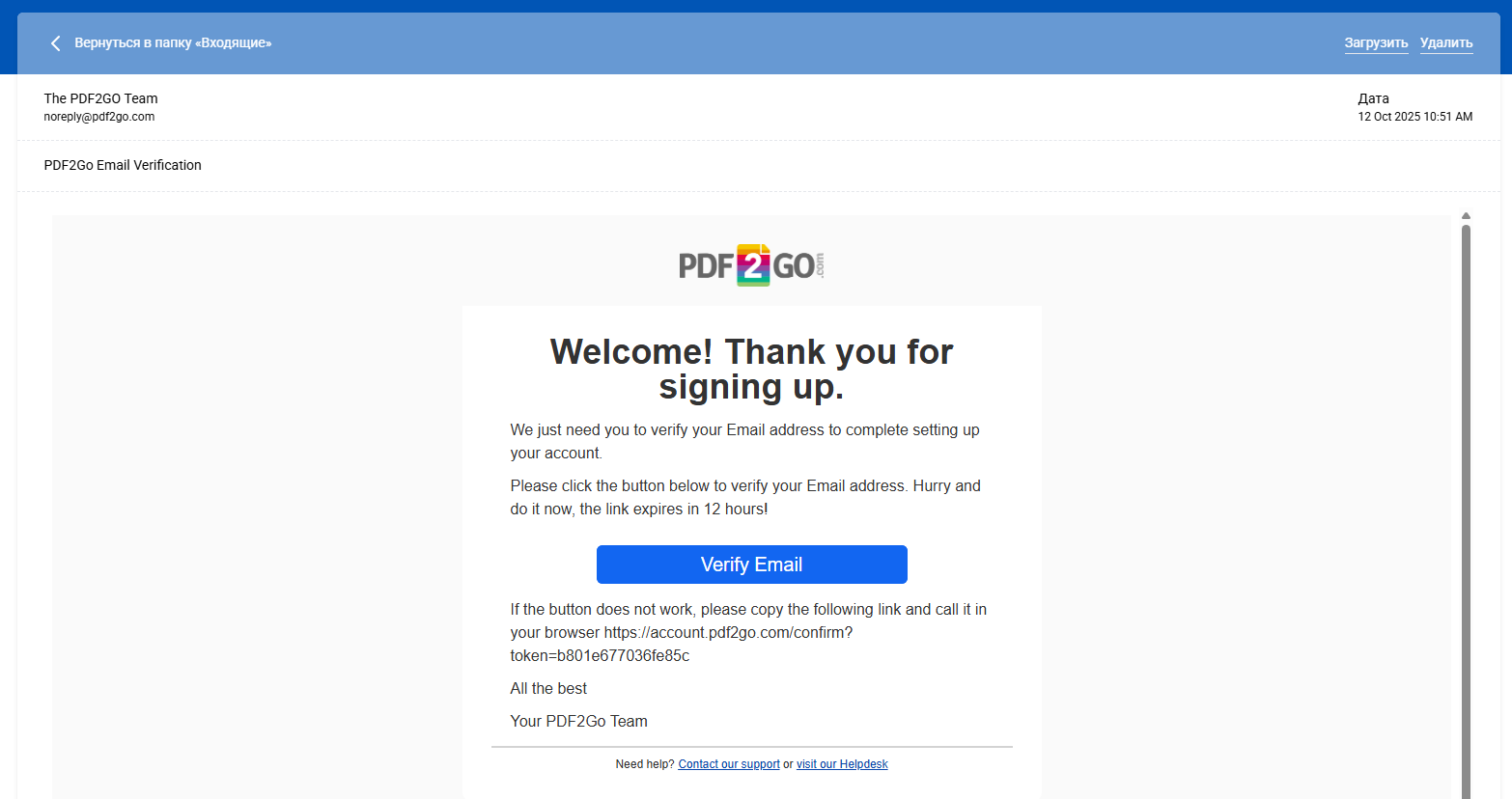Follow the visit our Helpdesk link
Screen dimensions: 1512x799
pyautogui.click(x=842, y=764)
